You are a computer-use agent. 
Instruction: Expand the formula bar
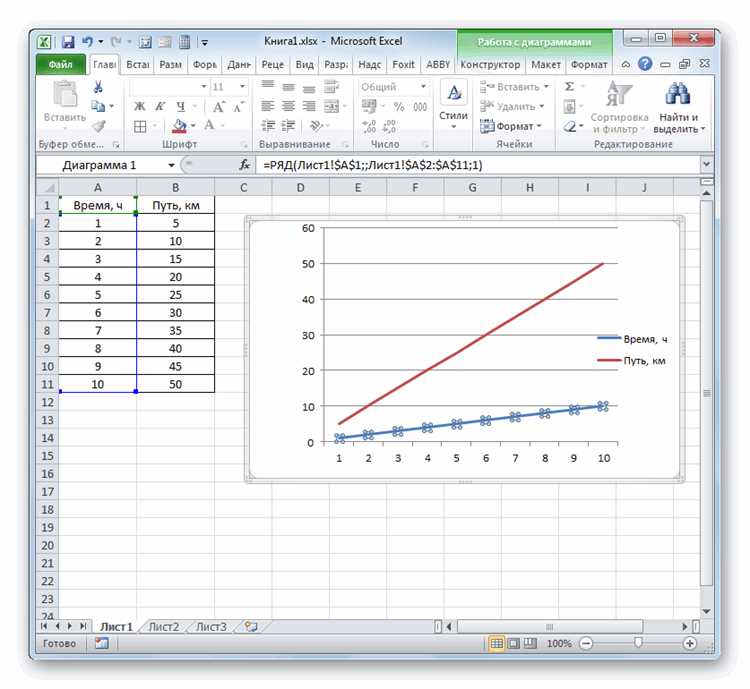(x=706, y=164)
